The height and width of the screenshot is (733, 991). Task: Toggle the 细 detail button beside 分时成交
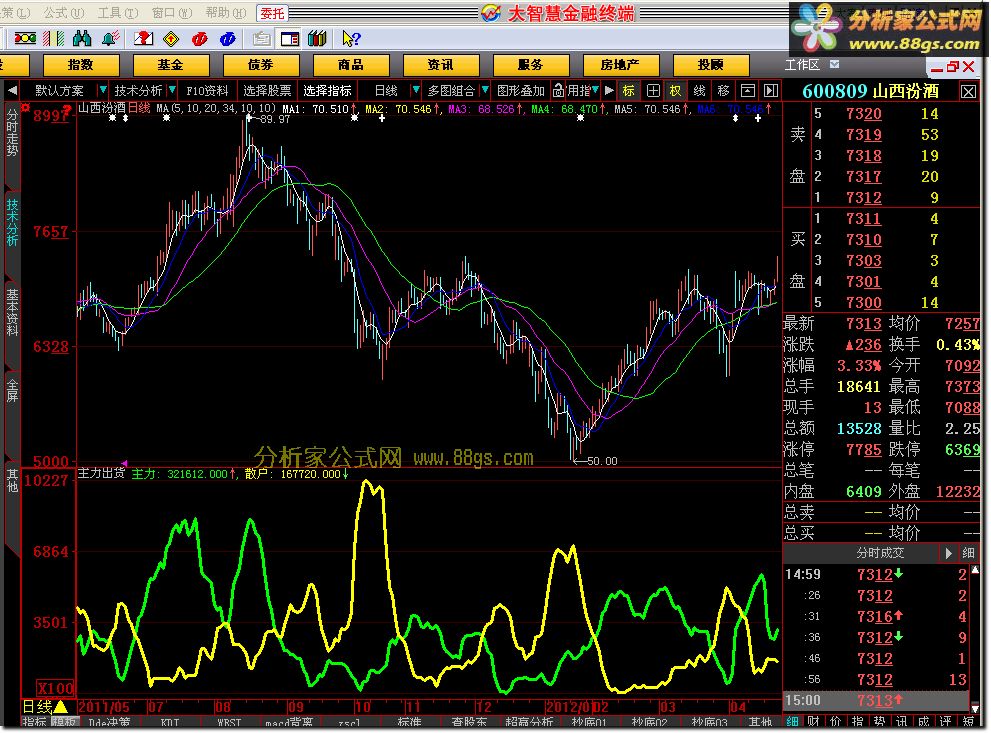pyautogui.click(x=968, y=554)
